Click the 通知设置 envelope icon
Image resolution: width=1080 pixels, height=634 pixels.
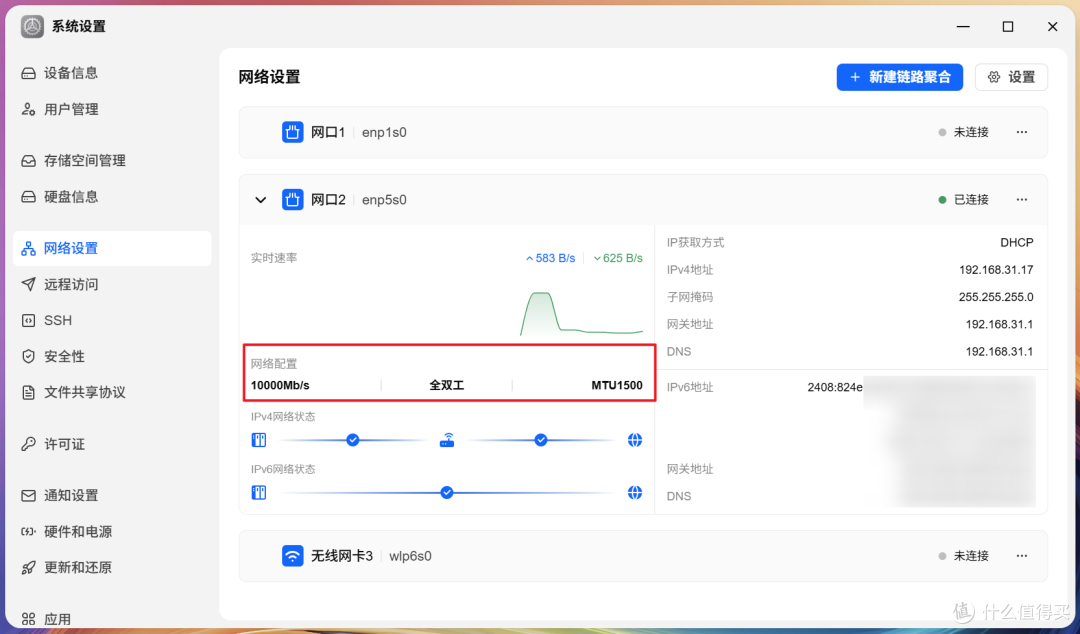pyautogui.click(x=28, y=495)
